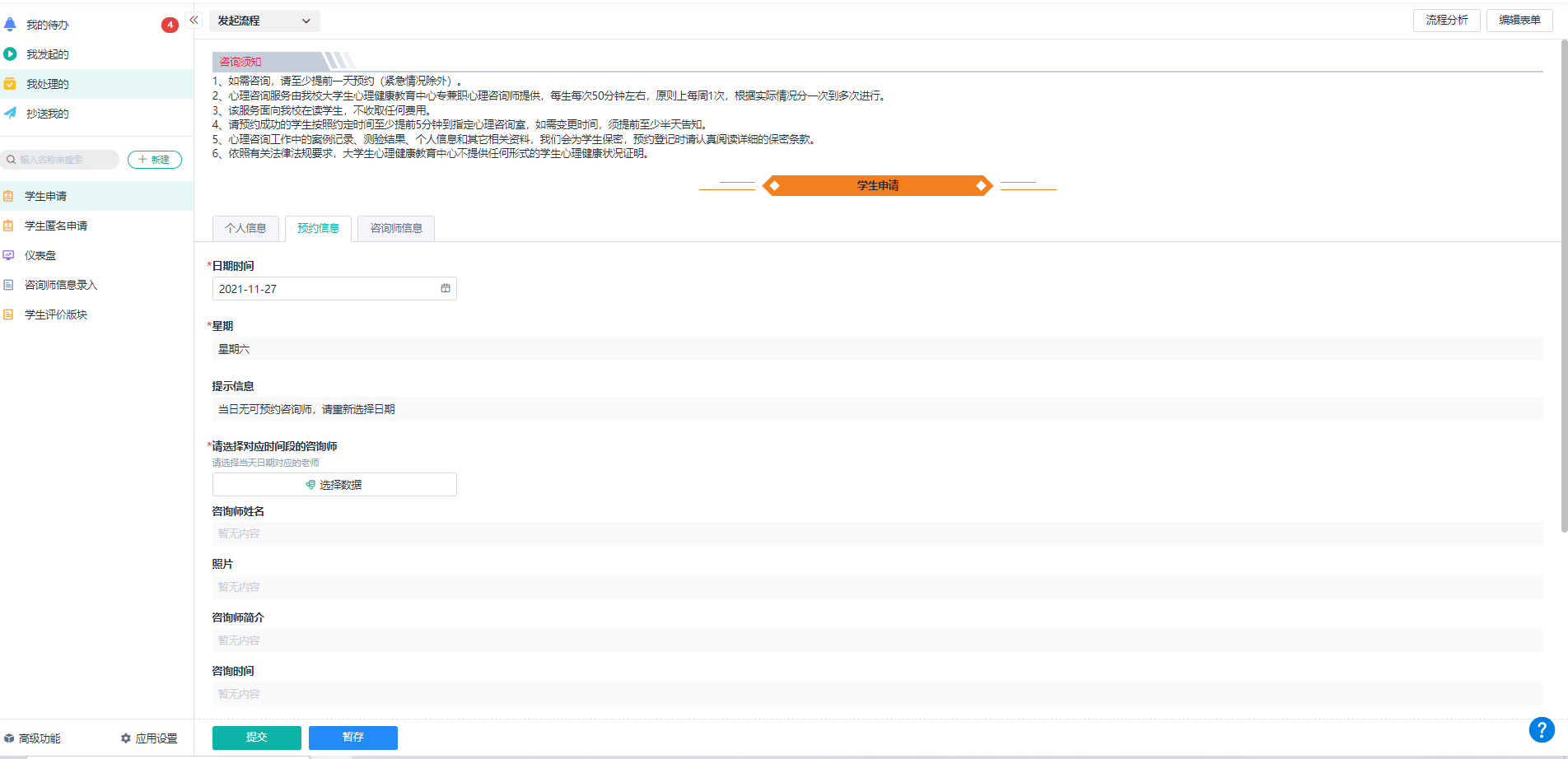Image resolution: width=1568 pixels, height=759 pixels.
Task: Click the paper plane icon for 抄送我的
Action: [x=10, y=114]
